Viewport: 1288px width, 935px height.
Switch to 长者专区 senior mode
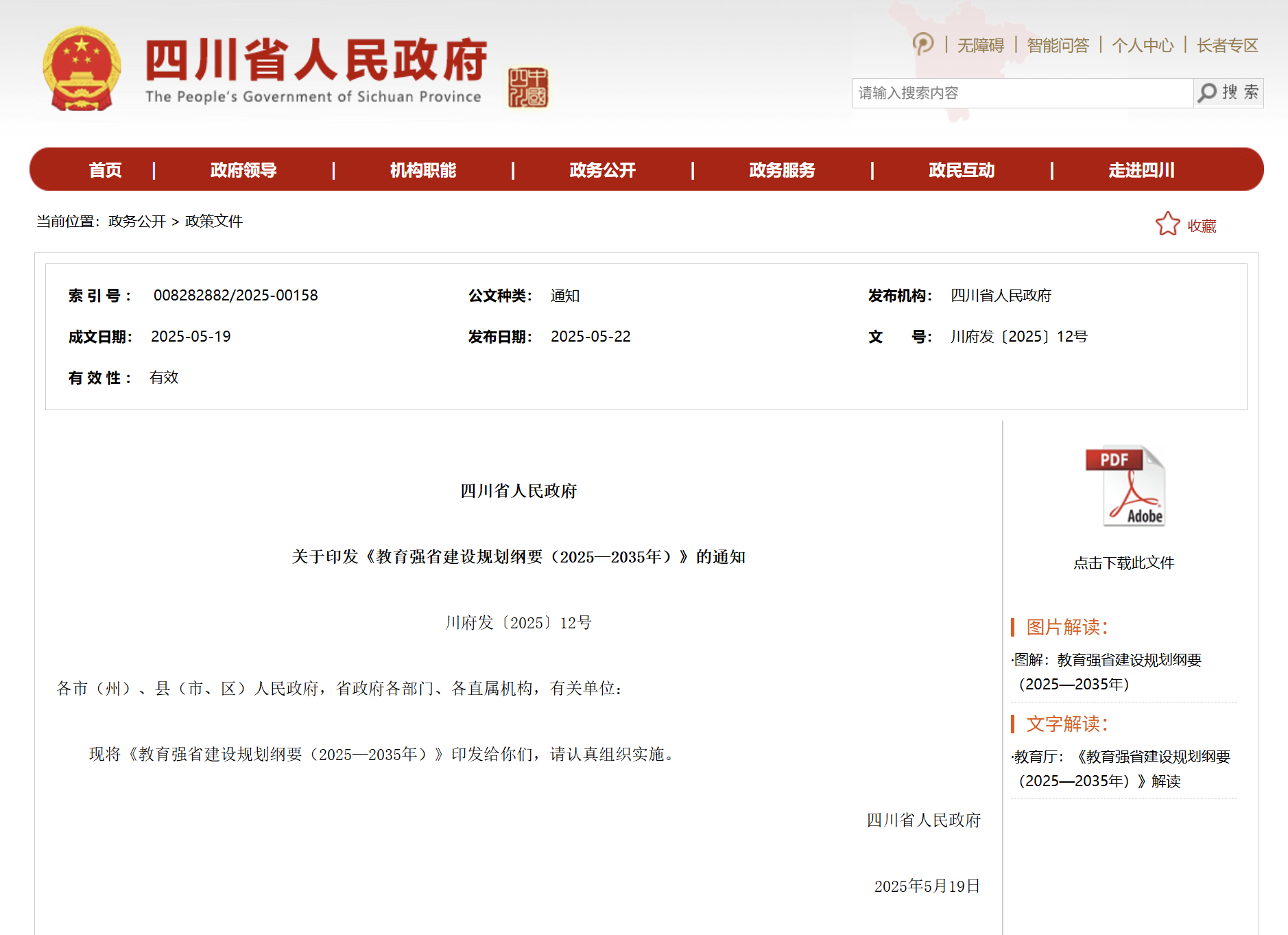(x=1227, y=45)
